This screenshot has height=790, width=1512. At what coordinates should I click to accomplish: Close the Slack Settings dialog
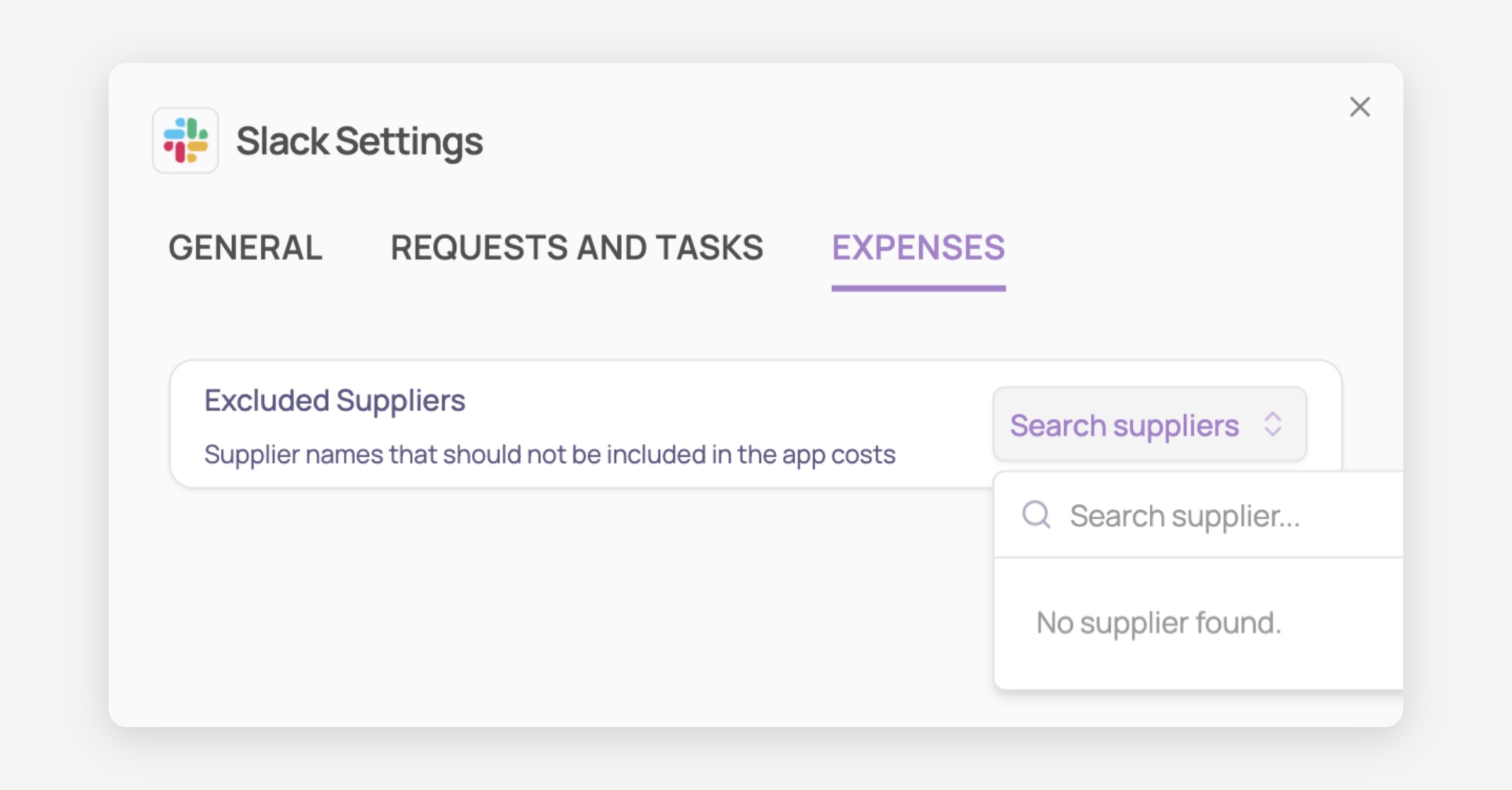pyautogui.click(x=1360, y=107)
